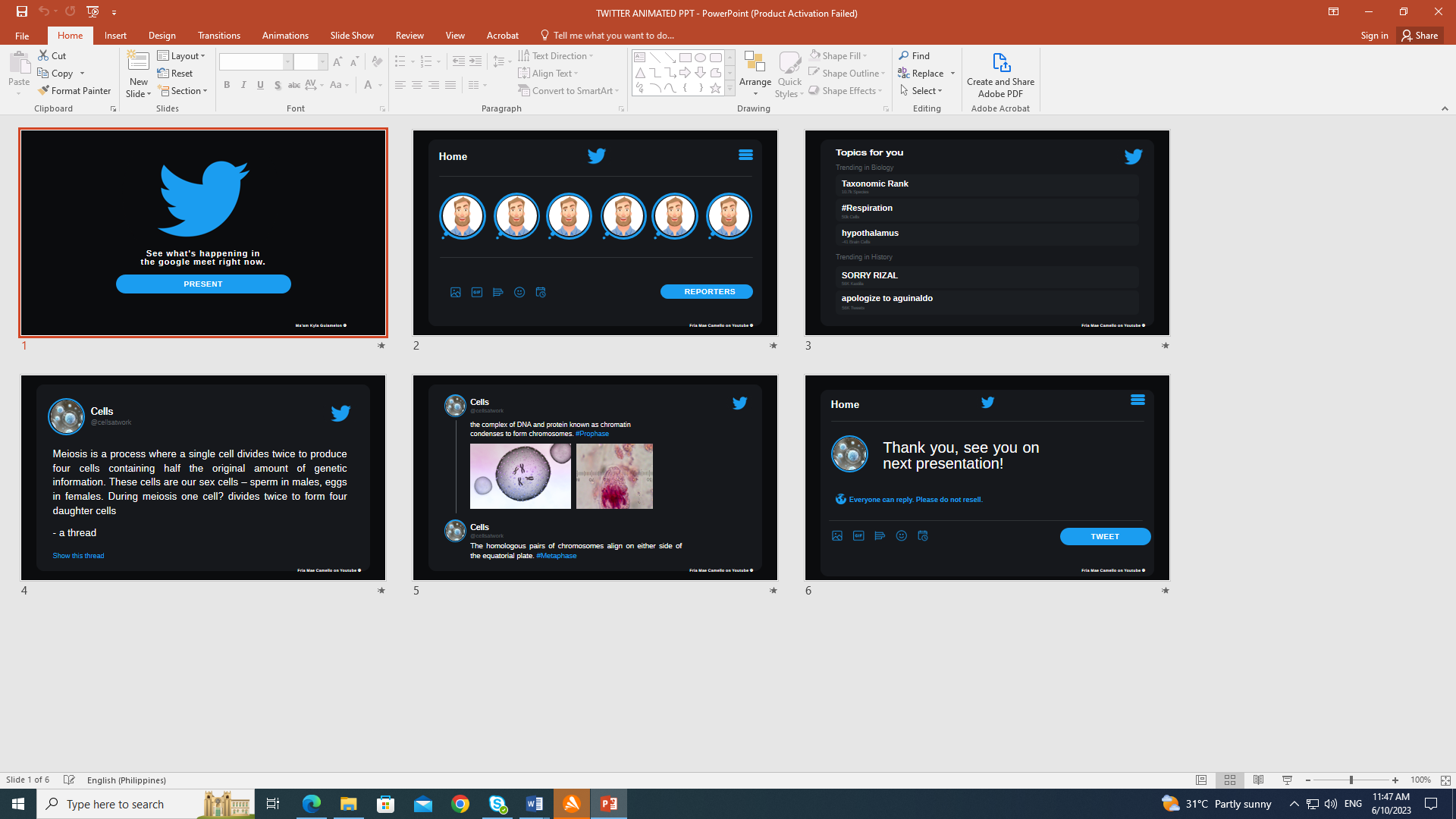Image resolution: width=1456 pixels, height=819 pixels.
Task: Select the rectangle shape in gallery
Action: [685, 58]
